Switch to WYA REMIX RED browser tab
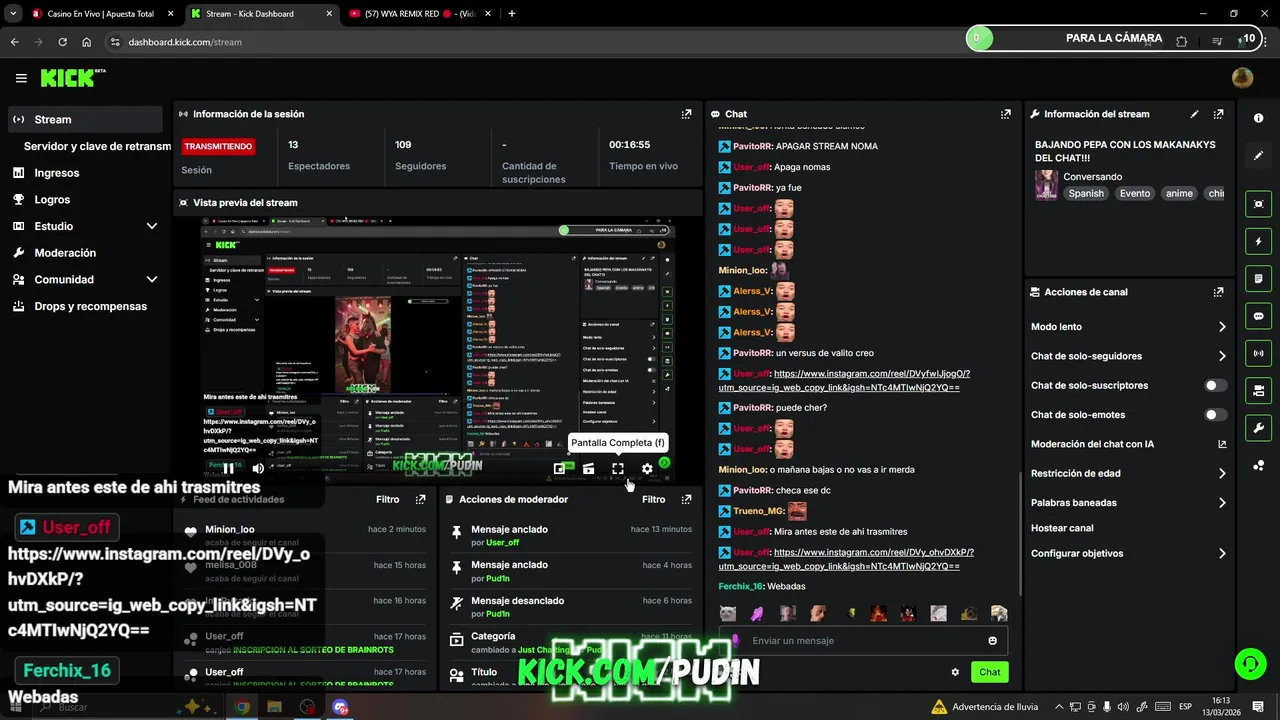This screenshot has width=1280, height=720. [x=420, y=14]
